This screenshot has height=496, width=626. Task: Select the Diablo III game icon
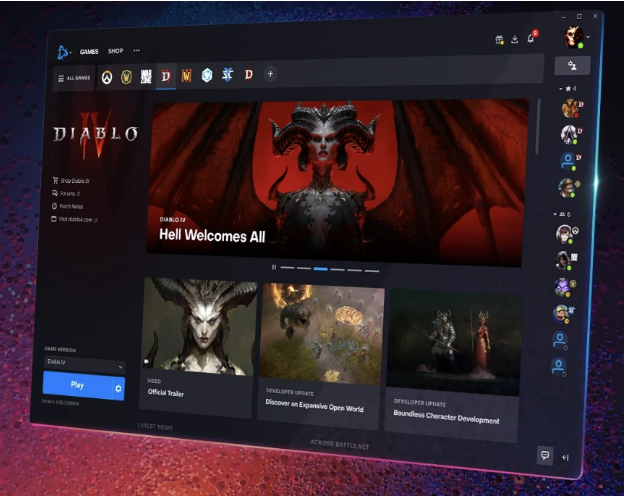248,74
